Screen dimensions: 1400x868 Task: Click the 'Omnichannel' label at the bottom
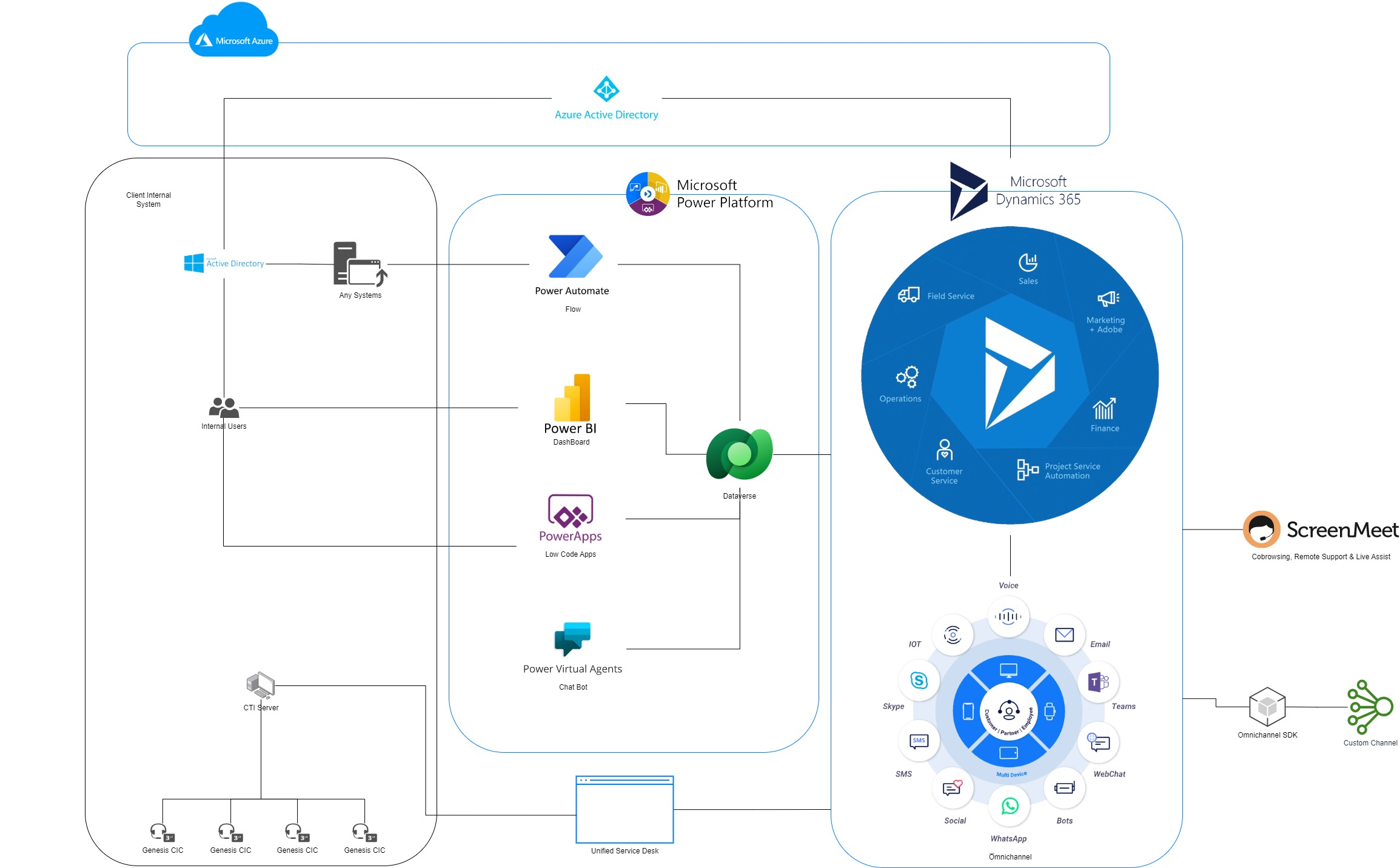click(1010, 857)
